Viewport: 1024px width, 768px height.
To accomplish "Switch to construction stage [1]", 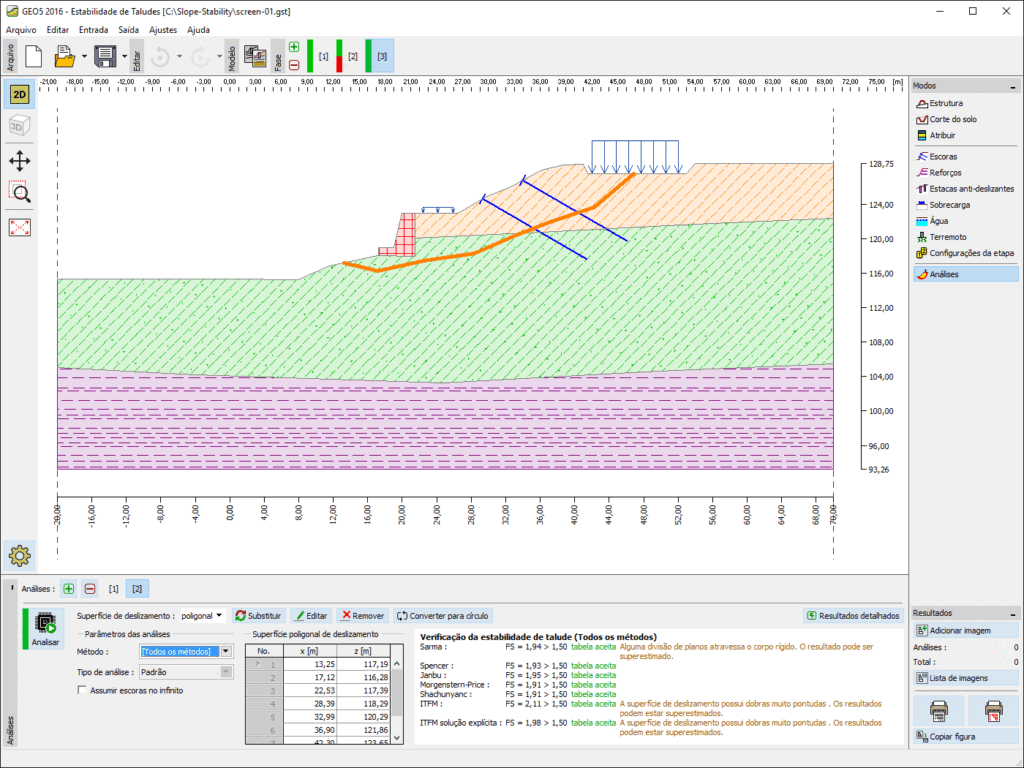I will (323, 56).
